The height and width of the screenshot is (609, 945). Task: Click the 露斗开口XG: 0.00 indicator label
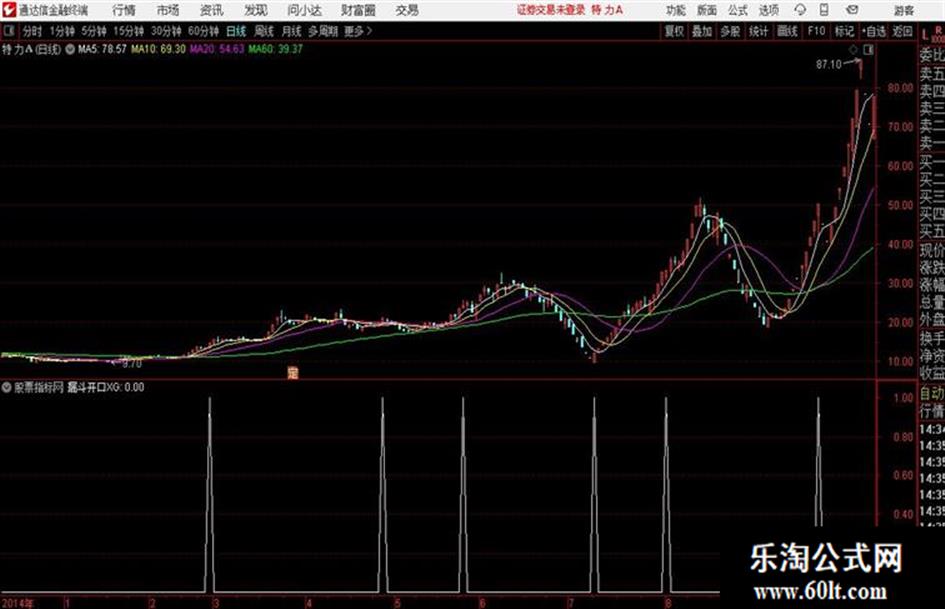click(105, 387)
